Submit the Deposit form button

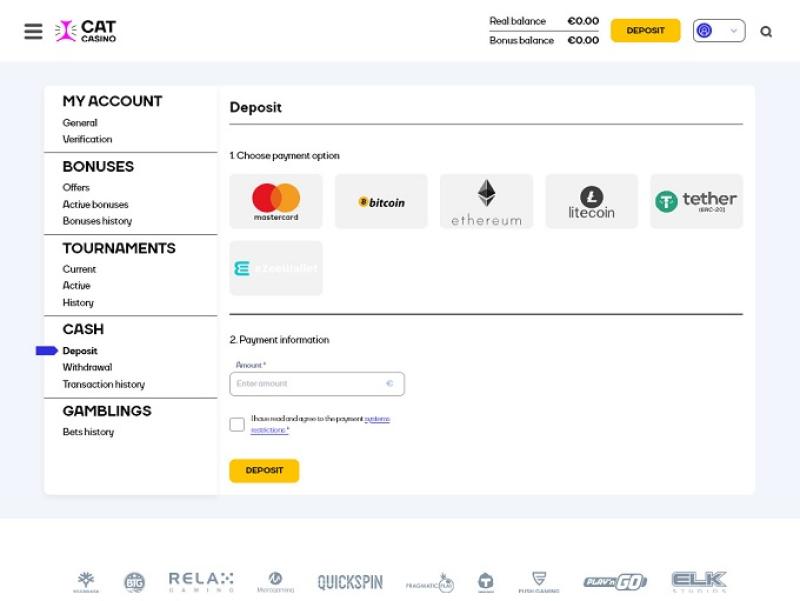point(264,471)
